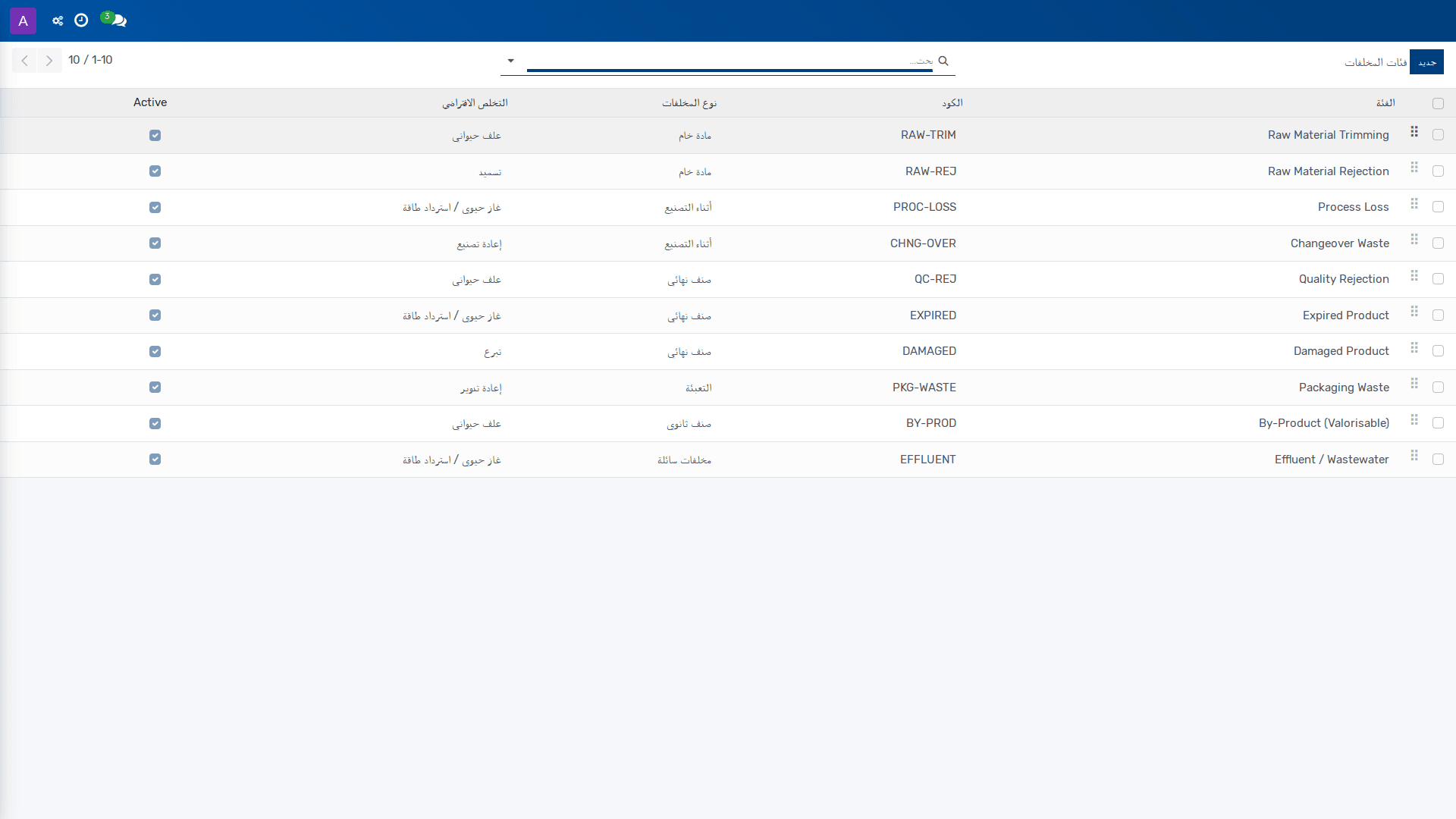Select the Quality Rejection row checkbox
The height and width of the screenshot is (819, 1456).
1438,279
